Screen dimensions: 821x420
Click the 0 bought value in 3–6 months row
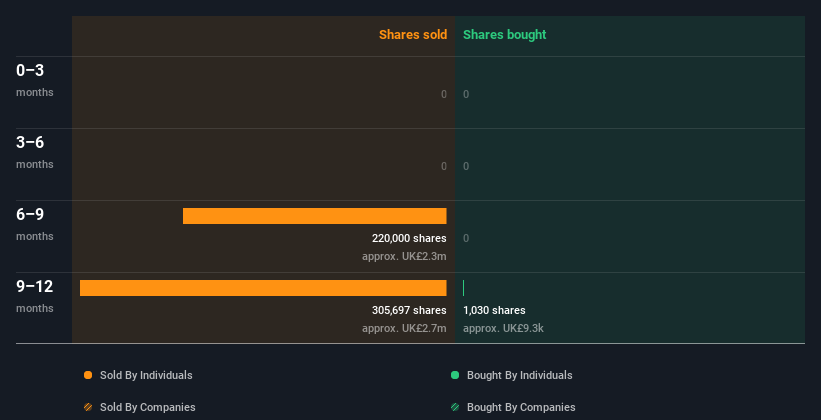point(466,166)
